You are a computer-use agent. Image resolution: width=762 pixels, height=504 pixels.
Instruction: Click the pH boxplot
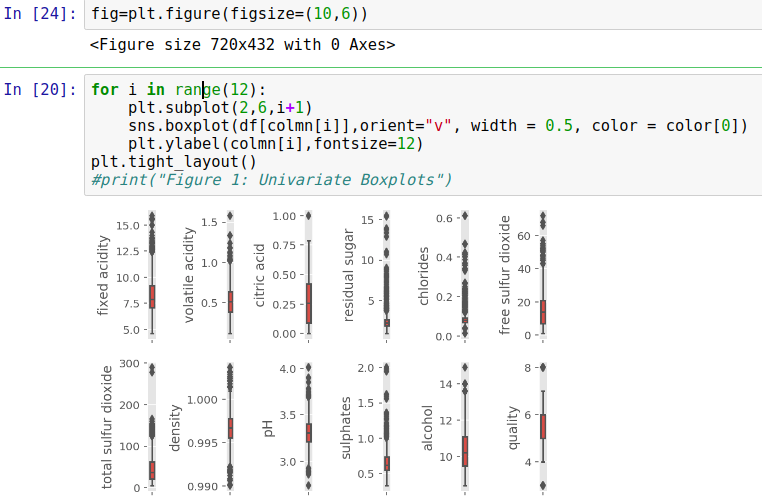click(309, 426)
